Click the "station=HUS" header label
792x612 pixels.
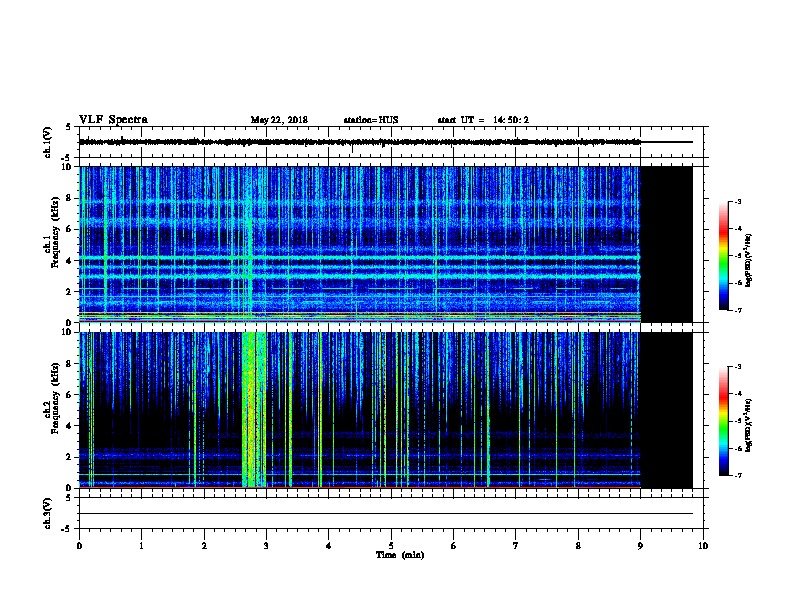pyautogui.click(x=371, y=120)
